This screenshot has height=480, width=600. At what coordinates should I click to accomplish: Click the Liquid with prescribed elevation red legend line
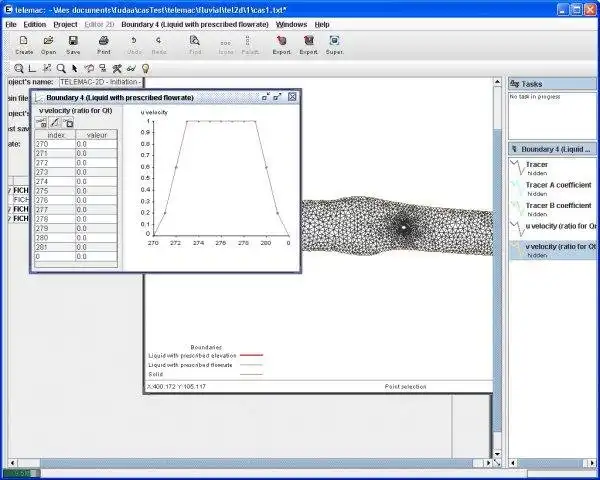pos(251,355)
